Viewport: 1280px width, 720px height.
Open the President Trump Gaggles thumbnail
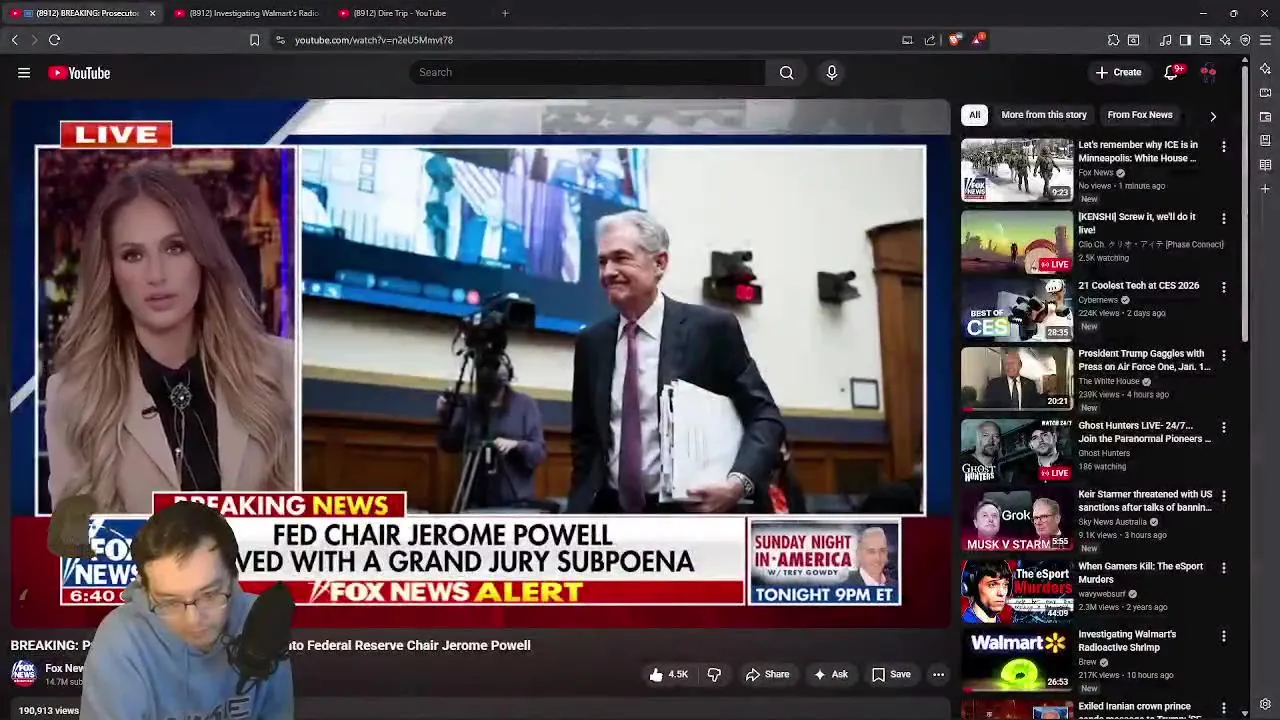(1017, 378)
